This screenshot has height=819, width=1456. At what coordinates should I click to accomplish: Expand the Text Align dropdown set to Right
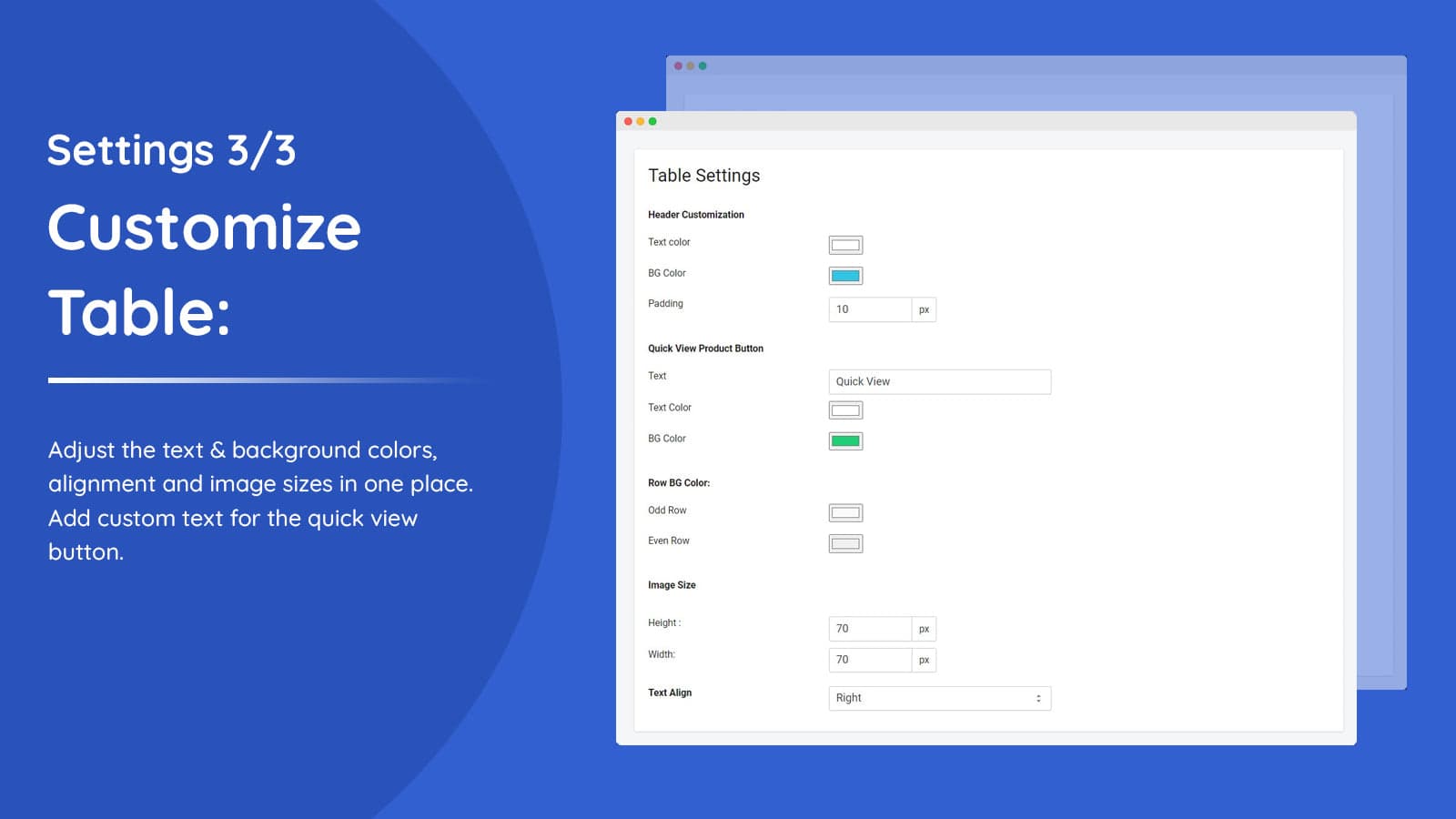click(x=939, y=698)
